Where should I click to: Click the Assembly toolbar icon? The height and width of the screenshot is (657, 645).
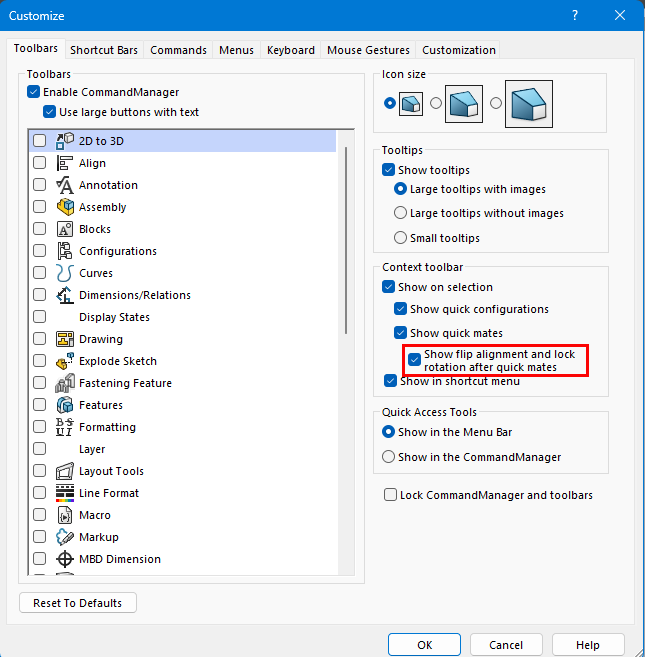(65, 207)
